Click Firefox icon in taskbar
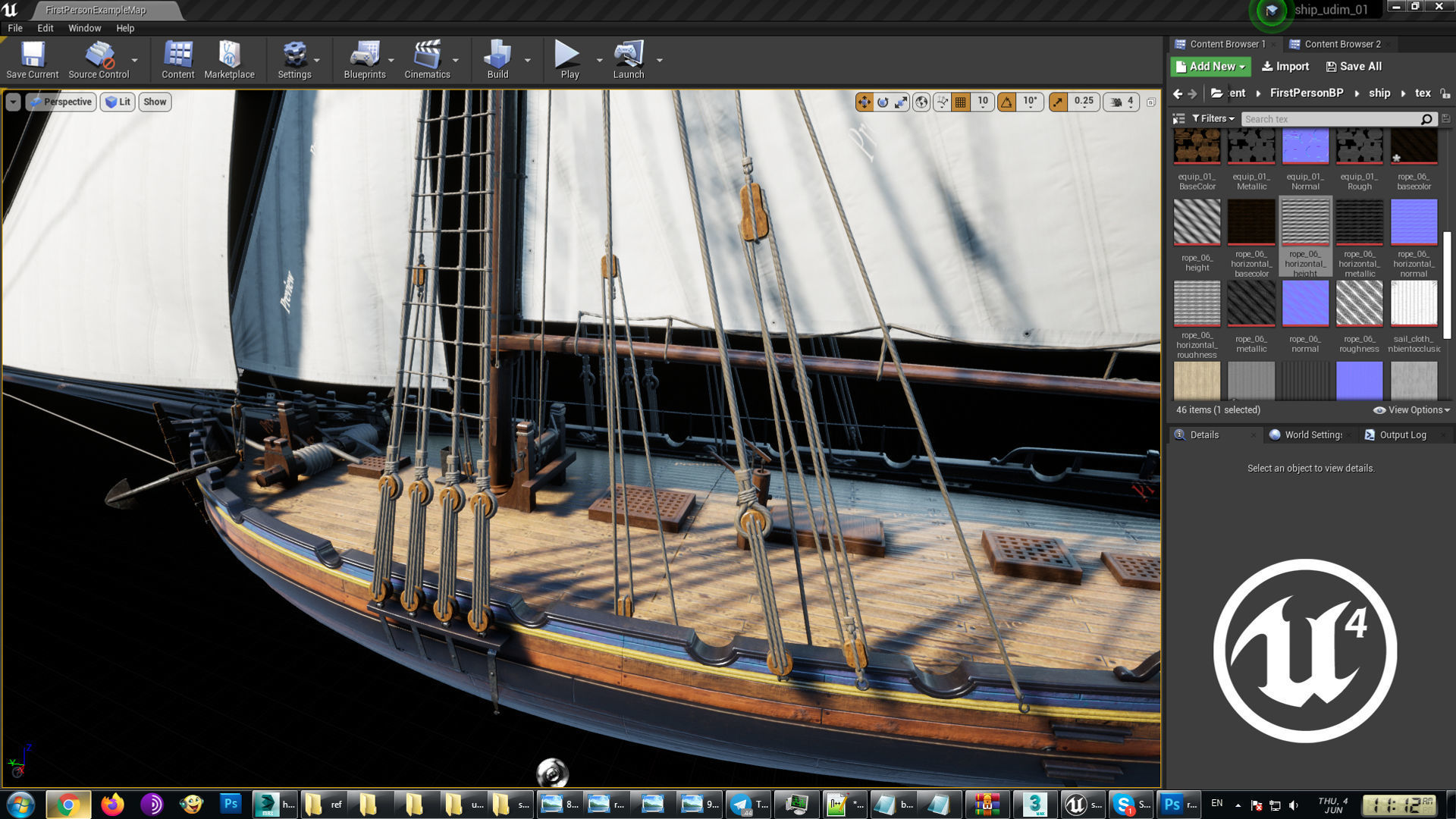This screenshot has width=1456, height=819. (x=113, y=804)
